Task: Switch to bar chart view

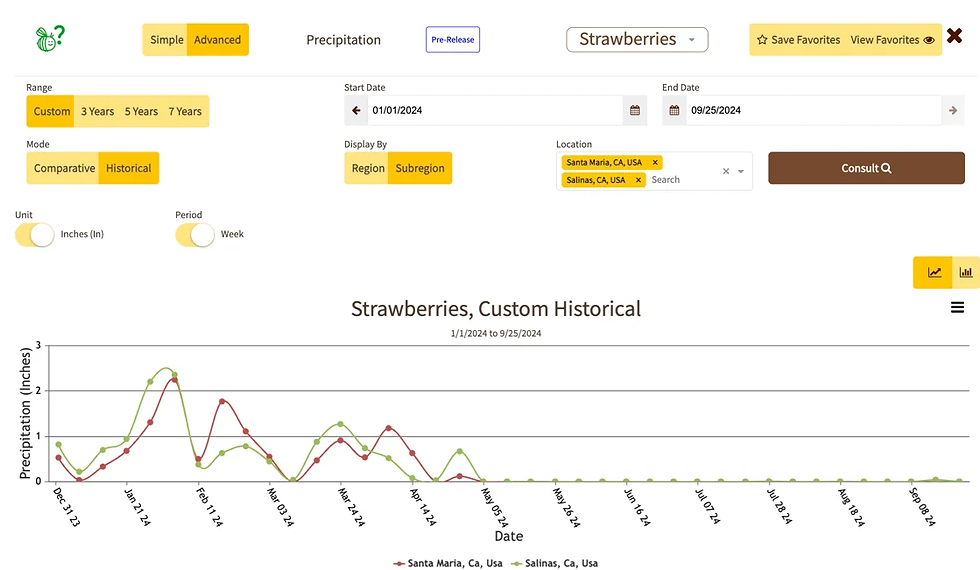Action: pos(966,272)
